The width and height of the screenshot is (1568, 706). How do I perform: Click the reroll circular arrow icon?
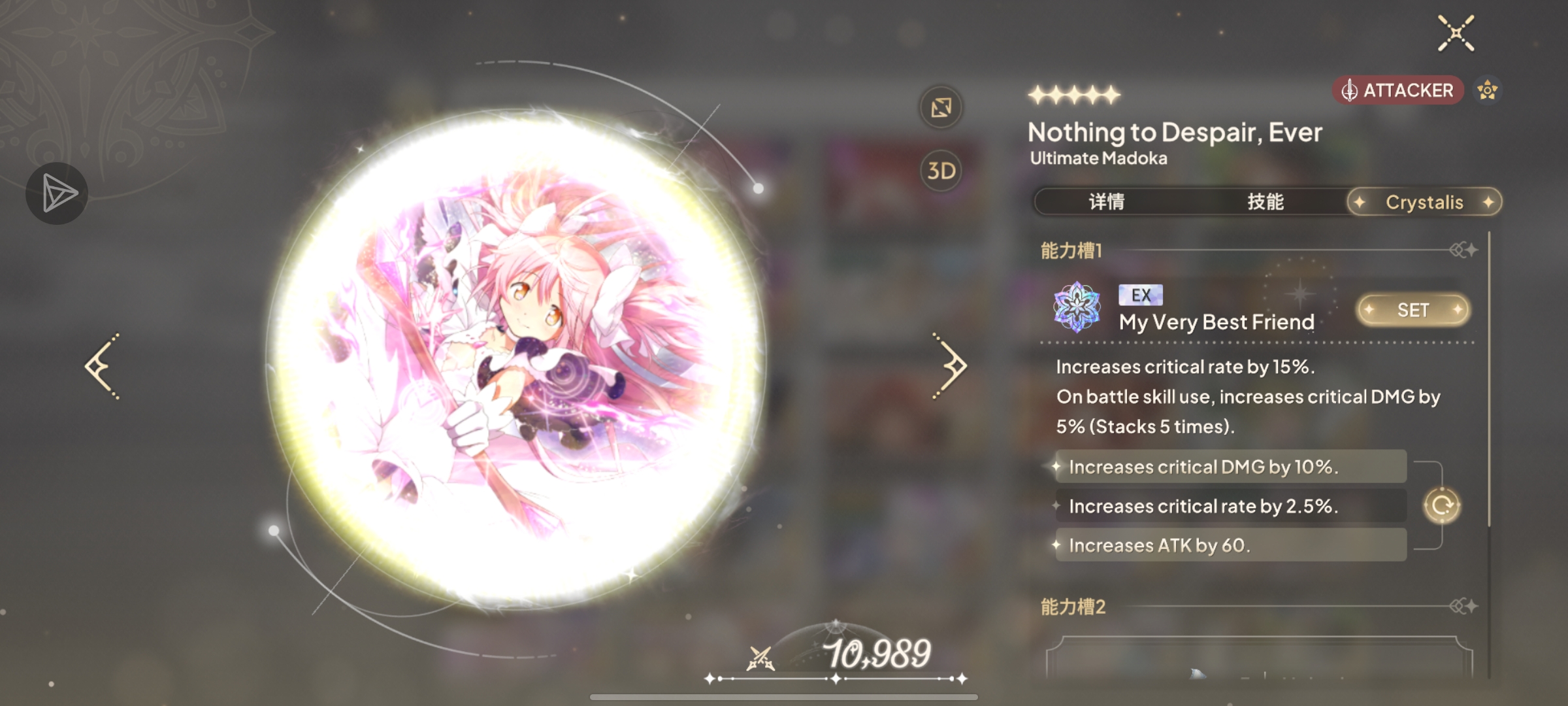click(x=1442, y=505)
